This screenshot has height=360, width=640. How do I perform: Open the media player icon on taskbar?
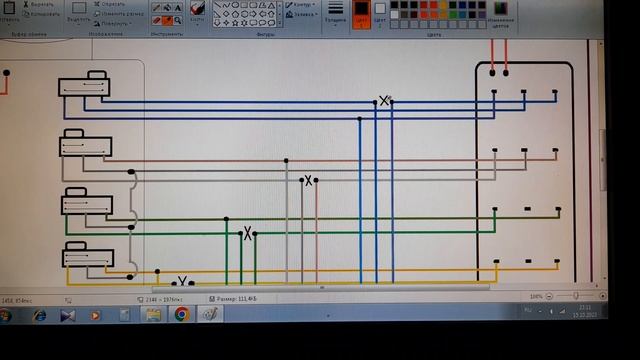click(95, 316)
